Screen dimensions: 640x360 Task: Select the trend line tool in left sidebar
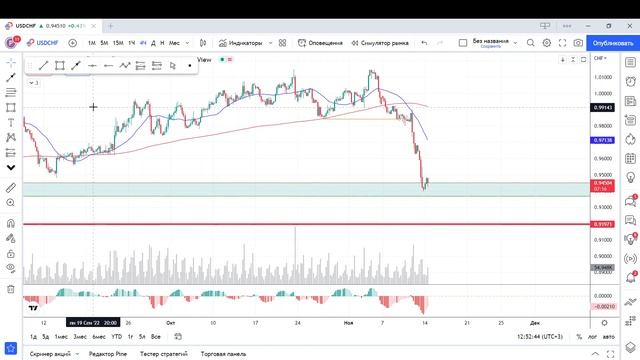tap(11, 77)
